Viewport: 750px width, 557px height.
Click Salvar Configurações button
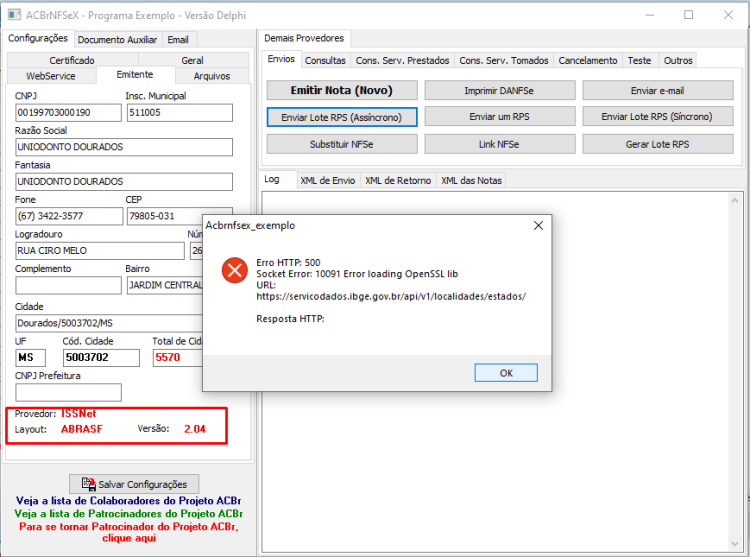coord(134,484)
